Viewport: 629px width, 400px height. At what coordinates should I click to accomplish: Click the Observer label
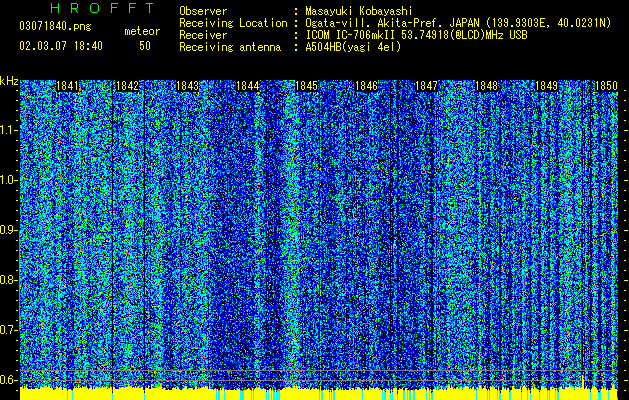click(203, 12)
